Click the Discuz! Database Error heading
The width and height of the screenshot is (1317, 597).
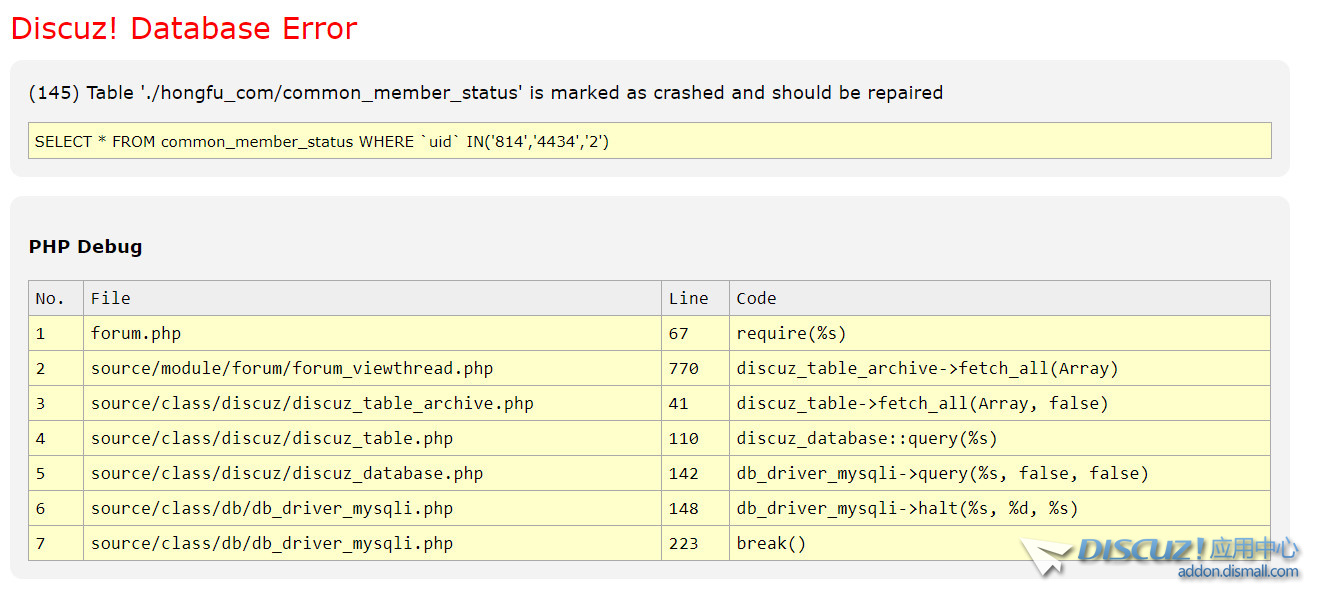[x=184, y=28]
